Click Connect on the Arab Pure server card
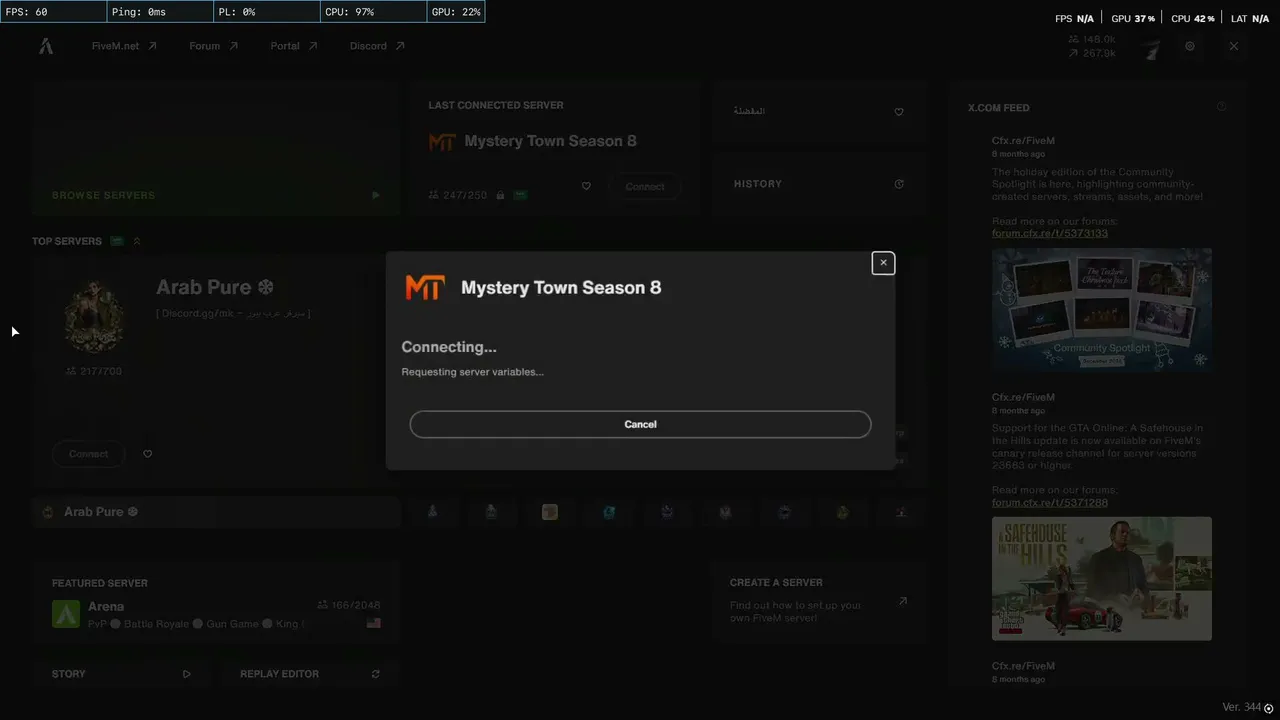 [88, 454]
